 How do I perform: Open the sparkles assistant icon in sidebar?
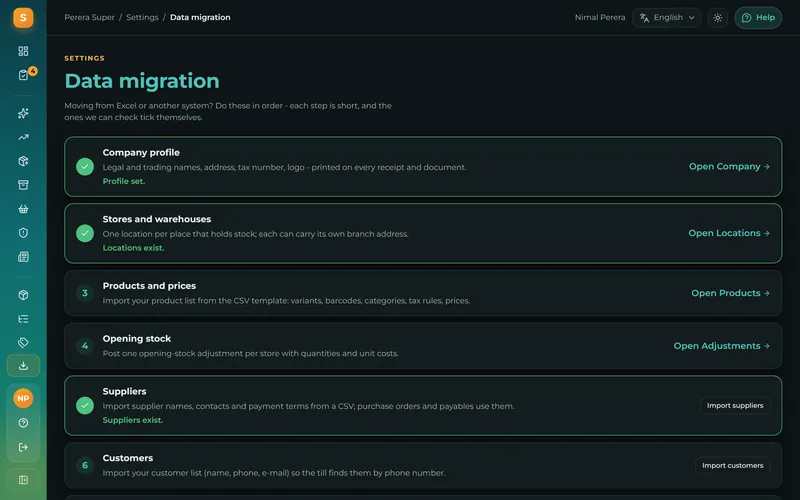click(x=23, y=113)
